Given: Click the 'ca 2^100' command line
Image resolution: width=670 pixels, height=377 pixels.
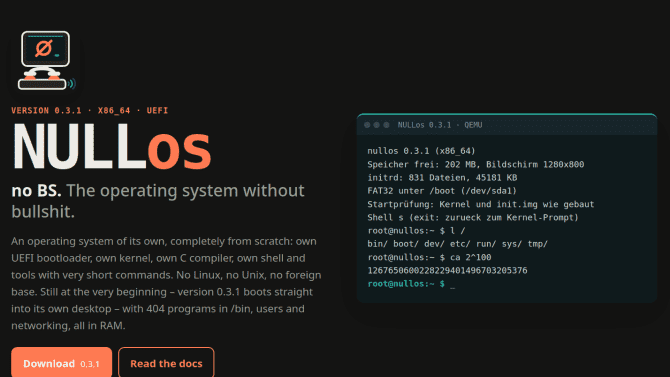Looking at the screenshot, I should [429, 257].
